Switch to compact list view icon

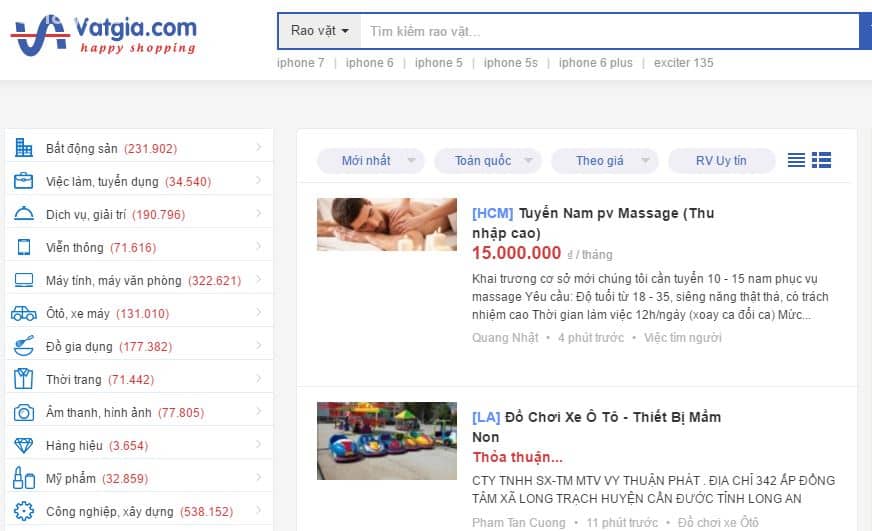796,160
